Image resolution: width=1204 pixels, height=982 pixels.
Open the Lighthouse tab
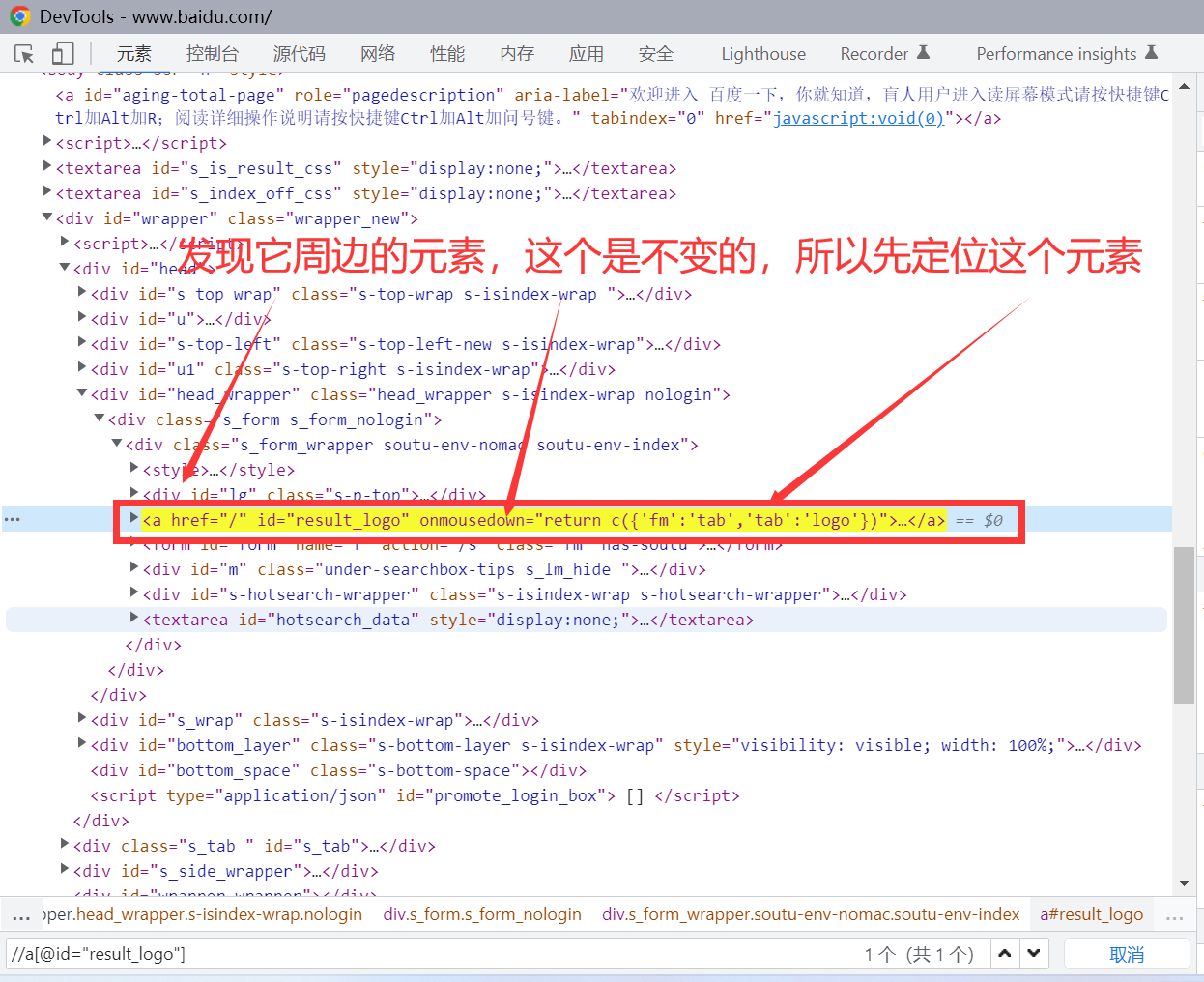point(763,54)
